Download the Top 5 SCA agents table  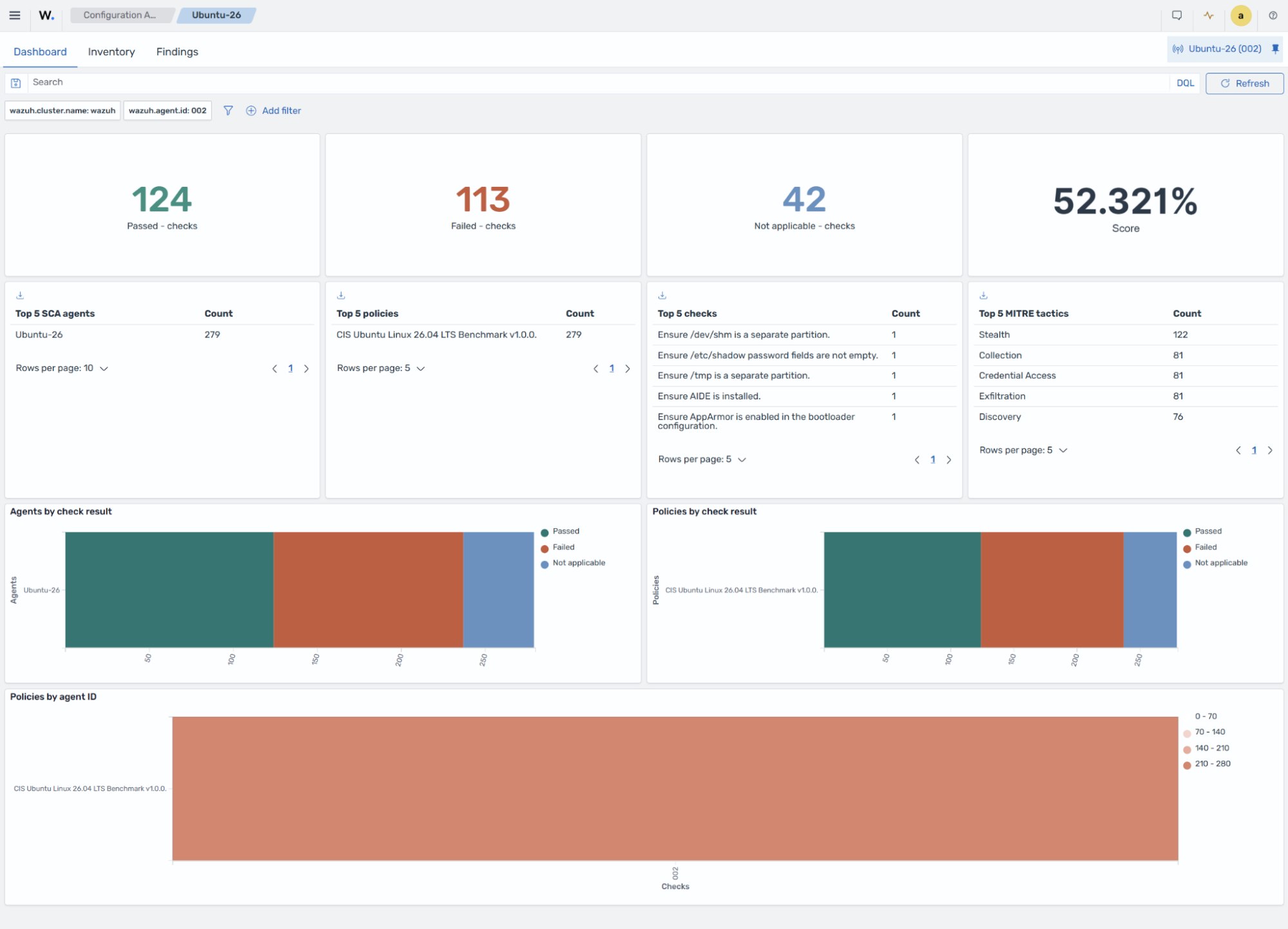[20, 295]
